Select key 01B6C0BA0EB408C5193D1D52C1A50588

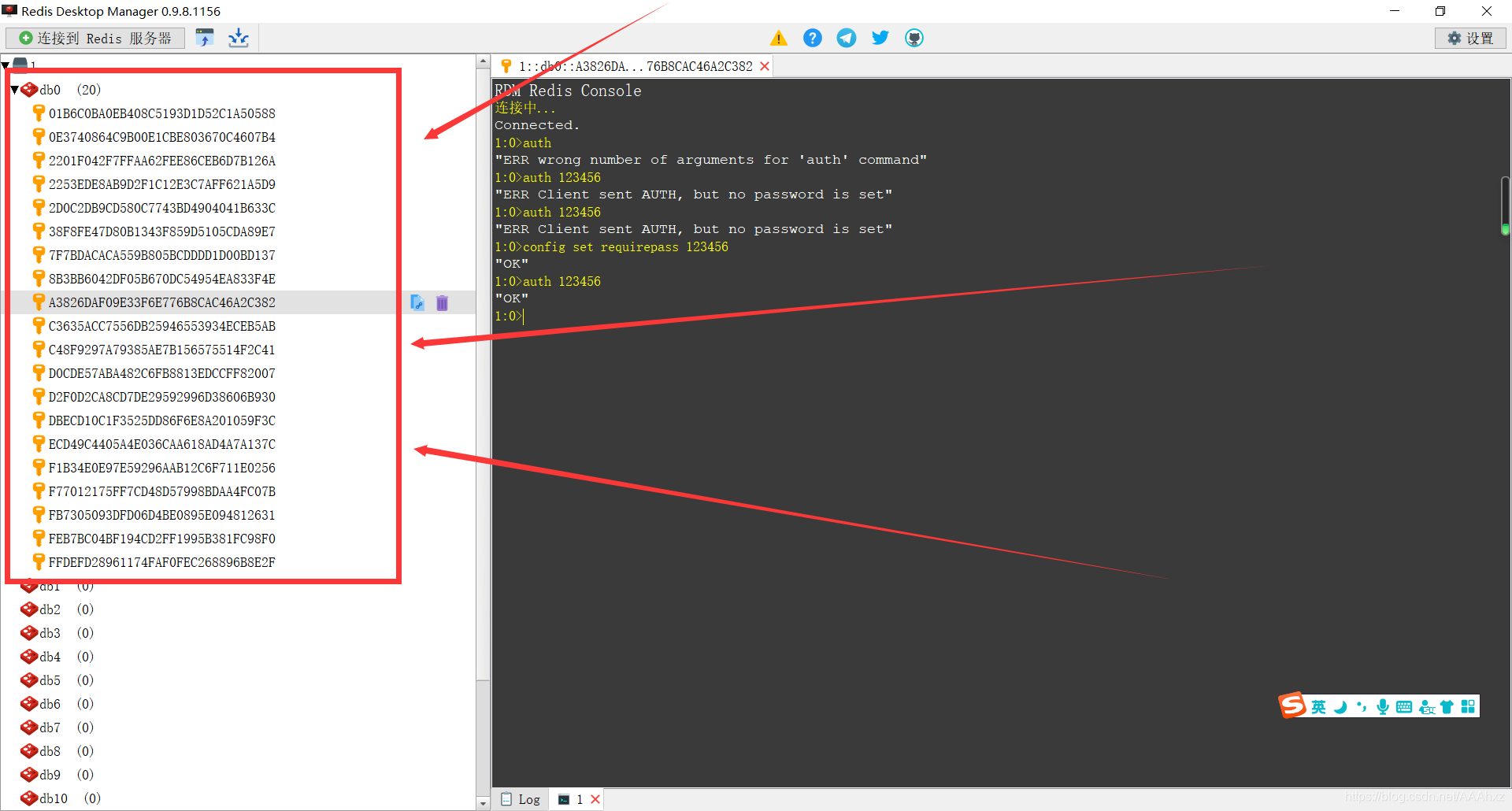pos(161,113)
